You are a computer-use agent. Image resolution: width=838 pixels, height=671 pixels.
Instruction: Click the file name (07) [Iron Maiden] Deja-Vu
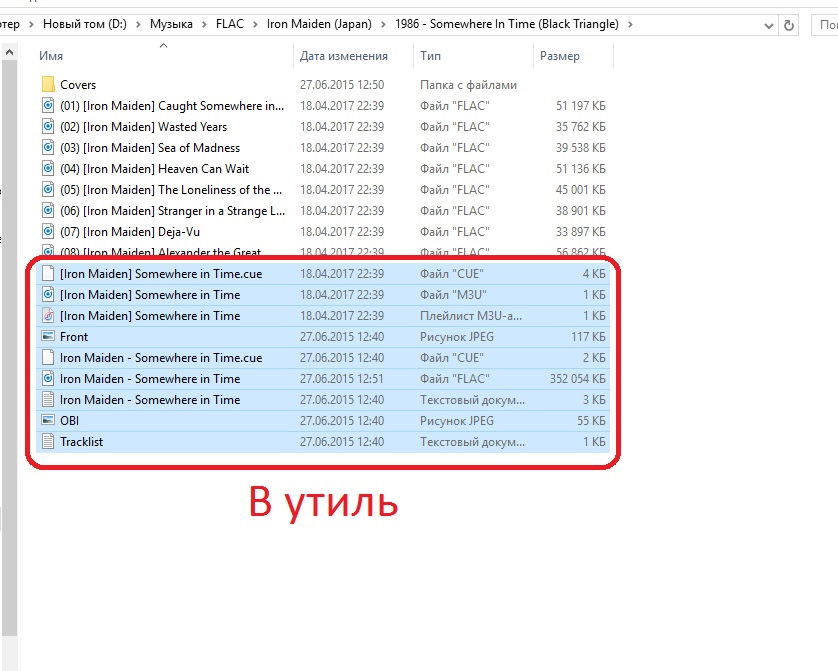(x=130, y=232)
